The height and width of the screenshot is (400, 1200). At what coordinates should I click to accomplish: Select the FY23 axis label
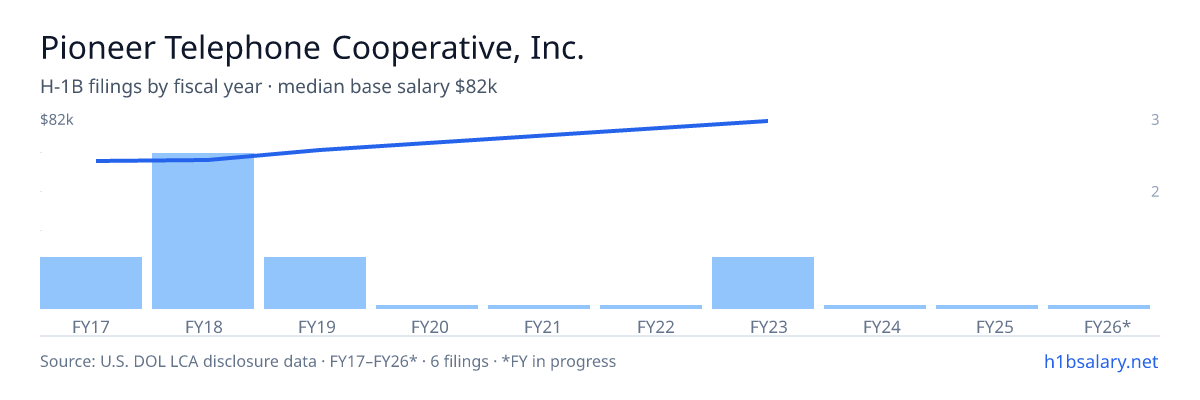(763, 326)
